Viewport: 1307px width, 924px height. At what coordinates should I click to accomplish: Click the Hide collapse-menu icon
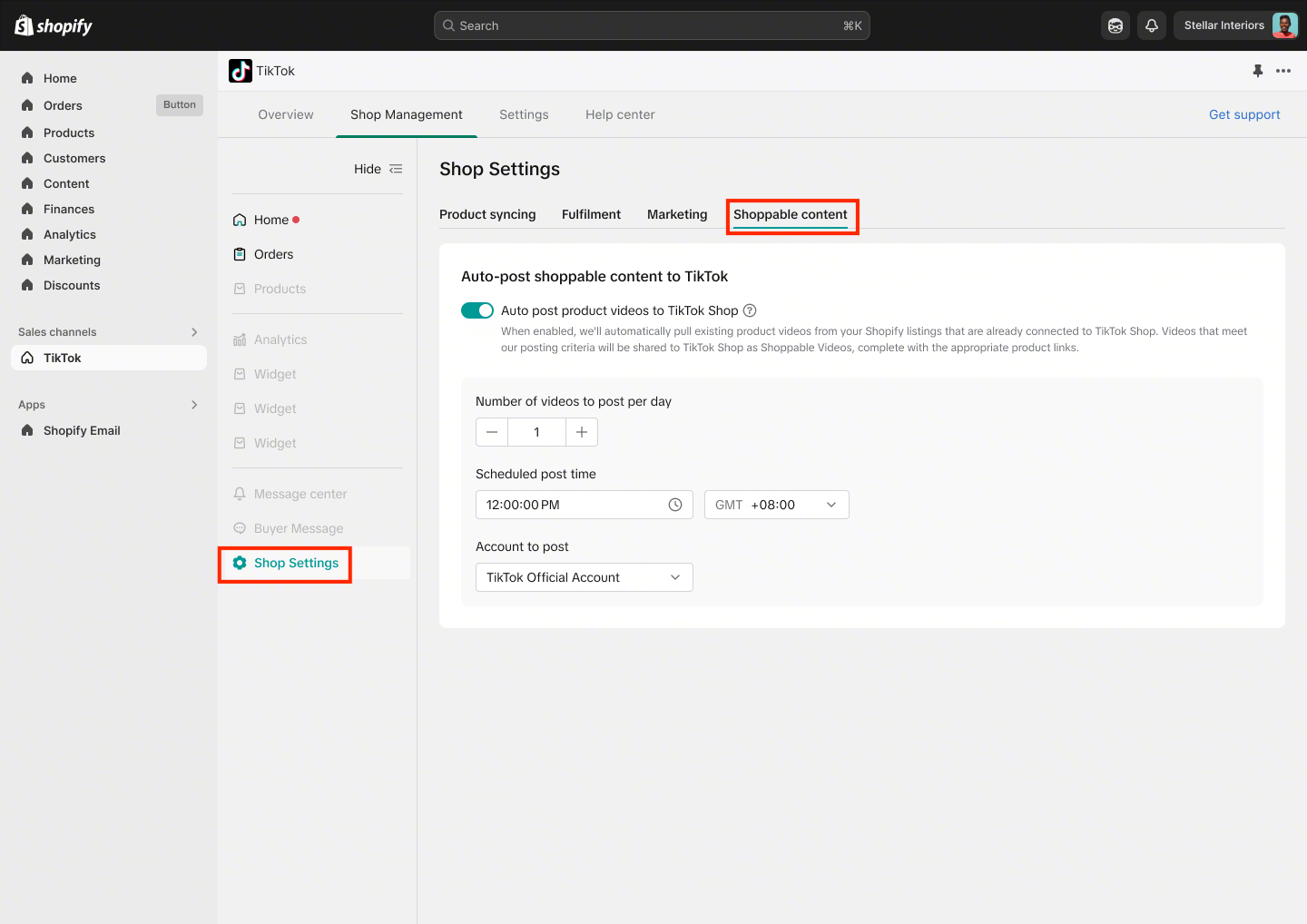coord(396,169)
